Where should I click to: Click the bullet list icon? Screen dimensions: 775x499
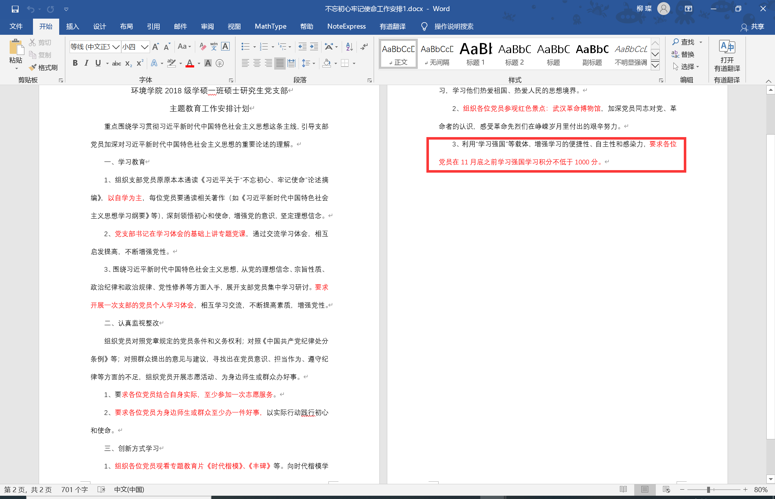[x=245, y=47]
